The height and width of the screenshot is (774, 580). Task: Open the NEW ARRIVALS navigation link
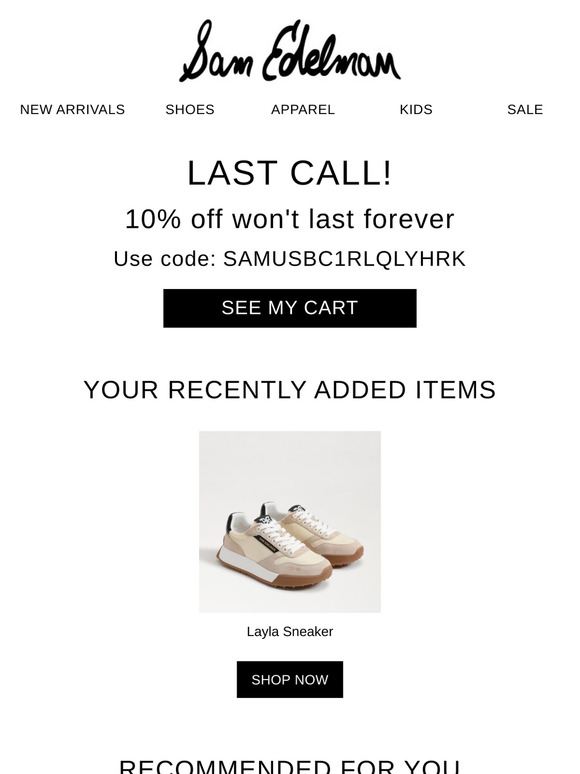tap(72, 110)
